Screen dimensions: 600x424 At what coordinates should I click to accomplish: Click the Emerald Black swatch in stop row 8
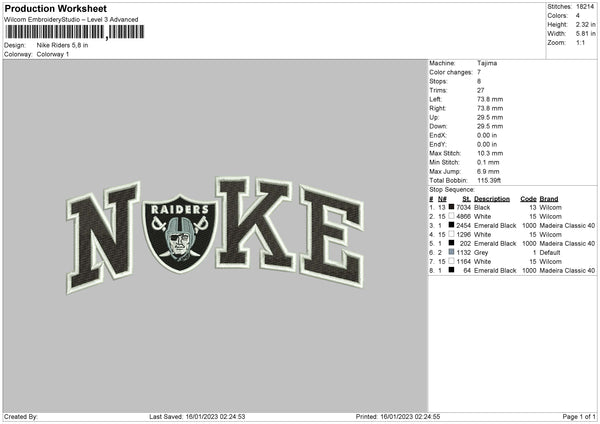tap(452, 270)
